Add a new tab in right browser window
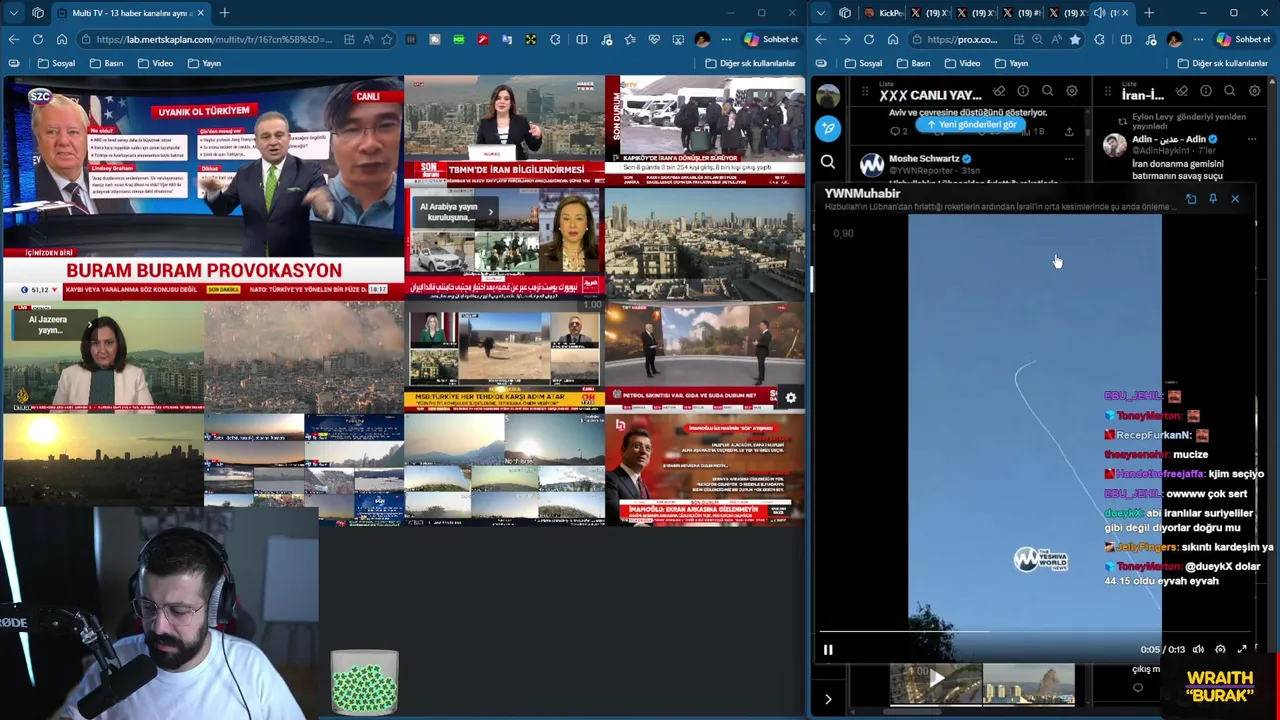The width and height of the screenshot is (1280, 720). tap(1149, 13)
